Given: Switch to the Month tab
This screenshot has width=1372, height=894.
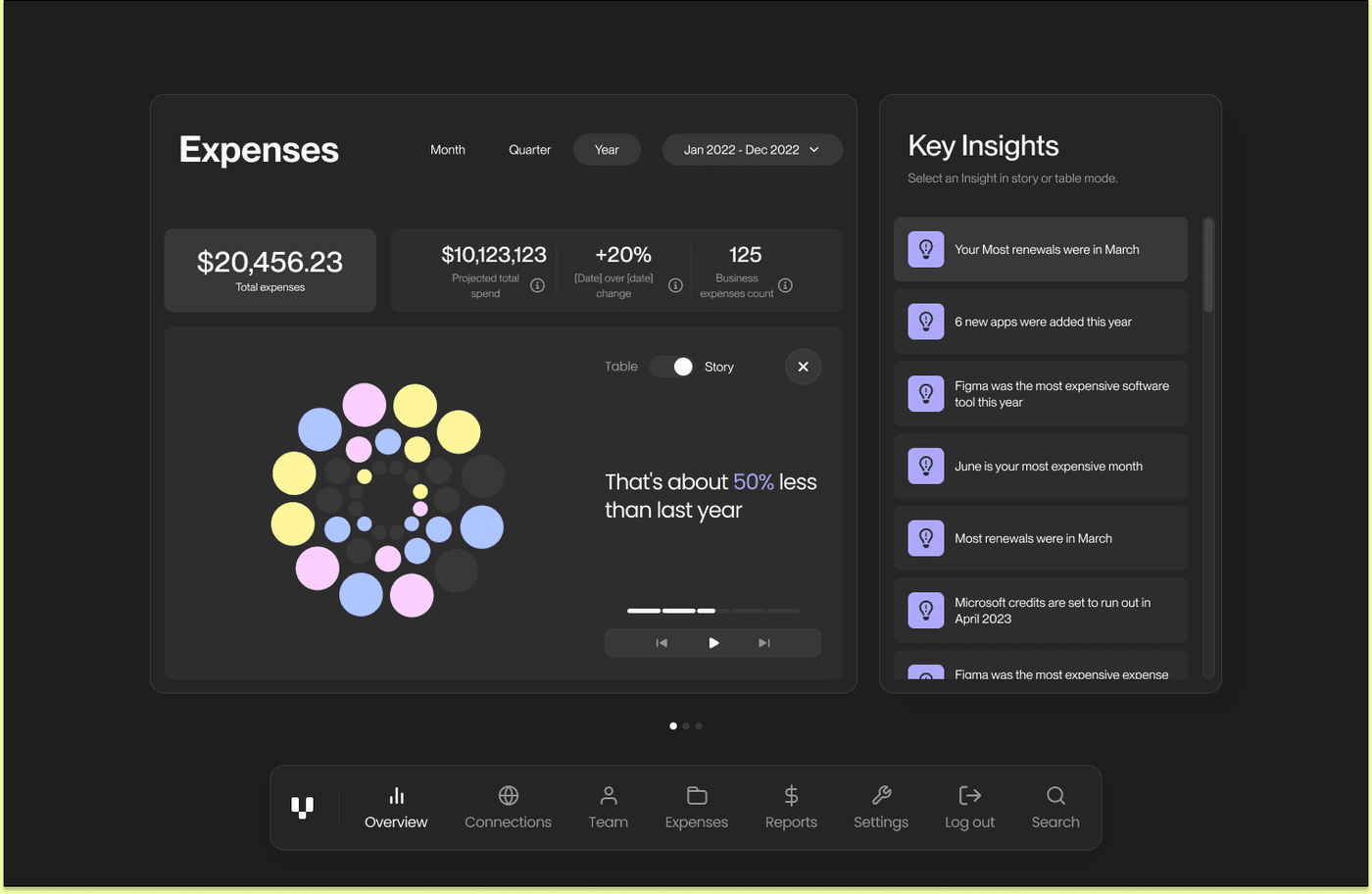Looking at the screenshot, I should coord(448,150).
